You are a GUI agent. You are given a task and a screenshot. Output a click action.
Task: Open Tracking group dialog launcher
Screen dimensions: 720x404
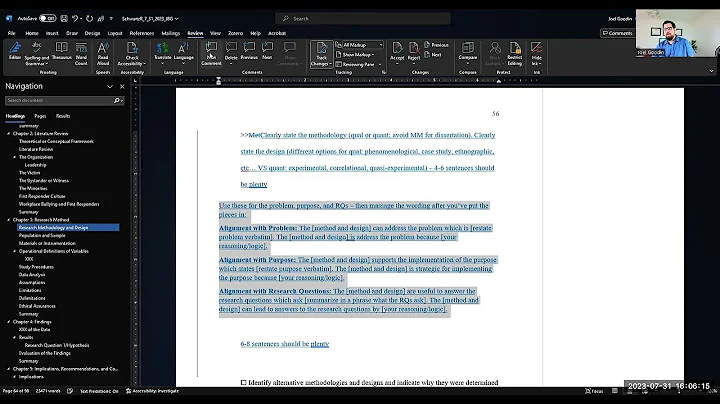click(x=384, y=72)
